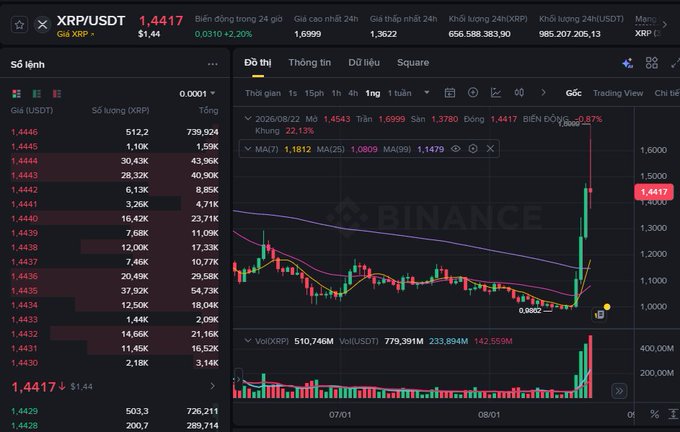Select bid price 1,4429 row
This screenshot has width=680, height=432.
tap(115, 411)
